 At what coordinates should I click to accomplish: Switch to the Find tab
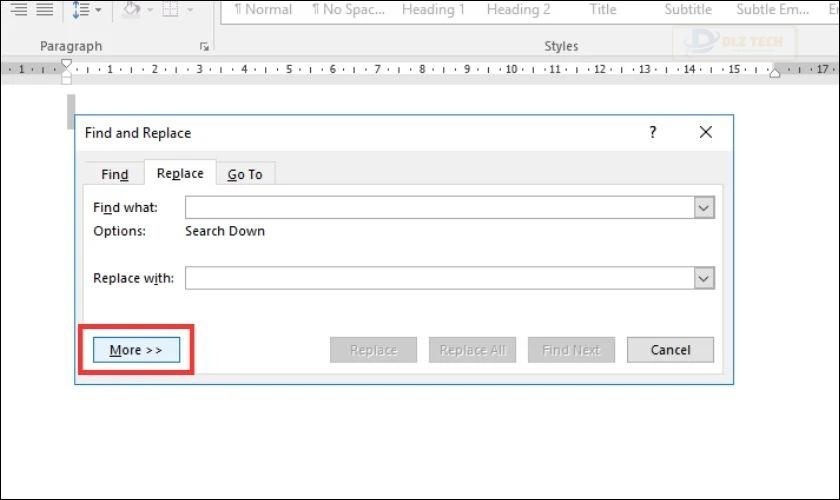click(115, 174)
